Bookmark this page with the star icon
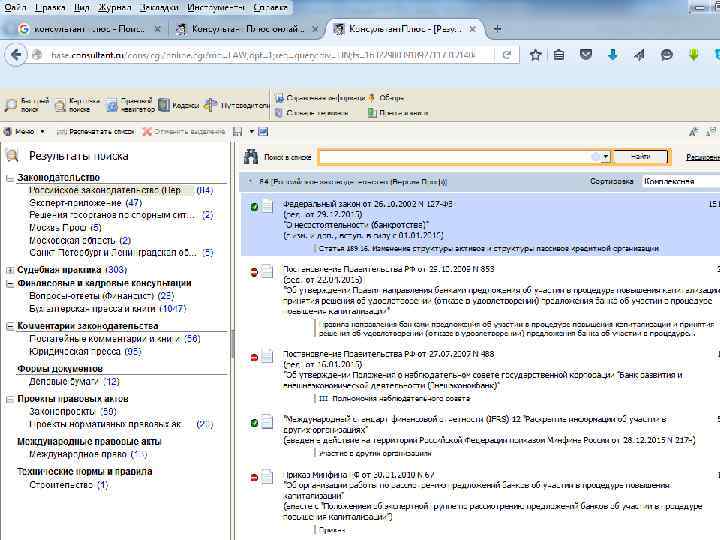Image resolution: width=720 pixels, height=540 pixels. 535,55
